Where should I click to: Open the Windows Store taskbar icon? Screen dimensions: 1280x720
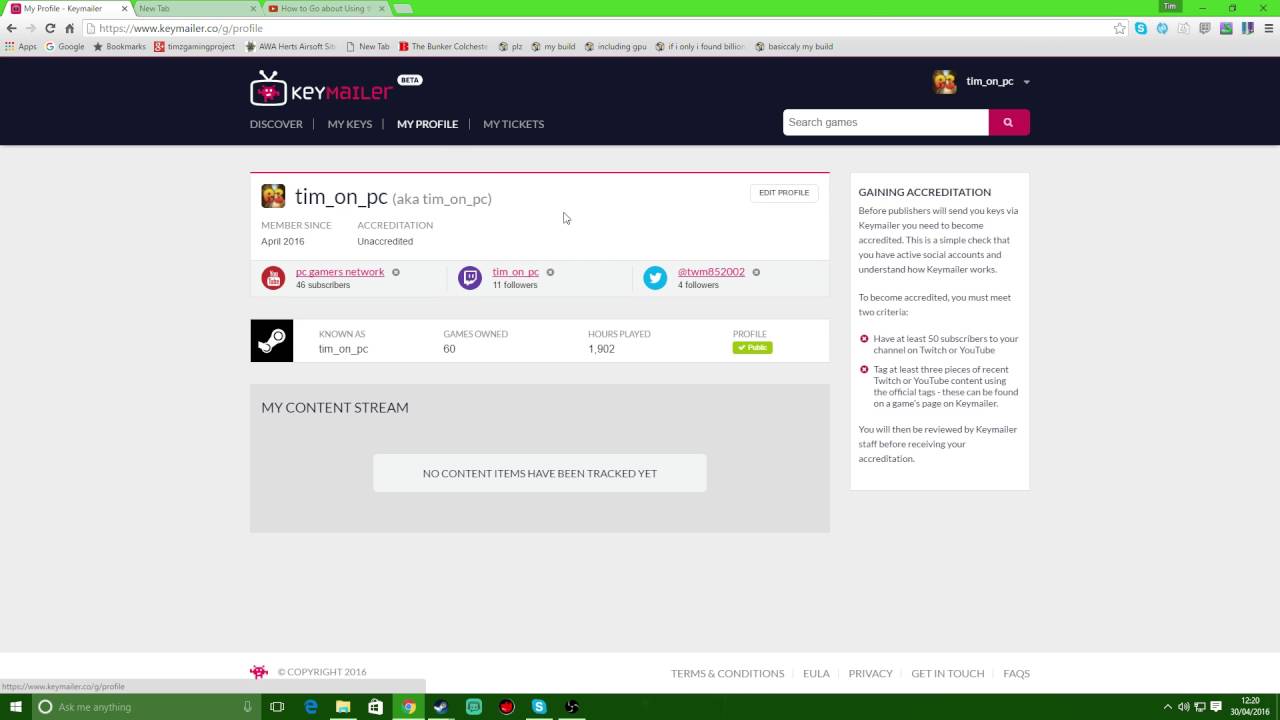pos(375,707)
